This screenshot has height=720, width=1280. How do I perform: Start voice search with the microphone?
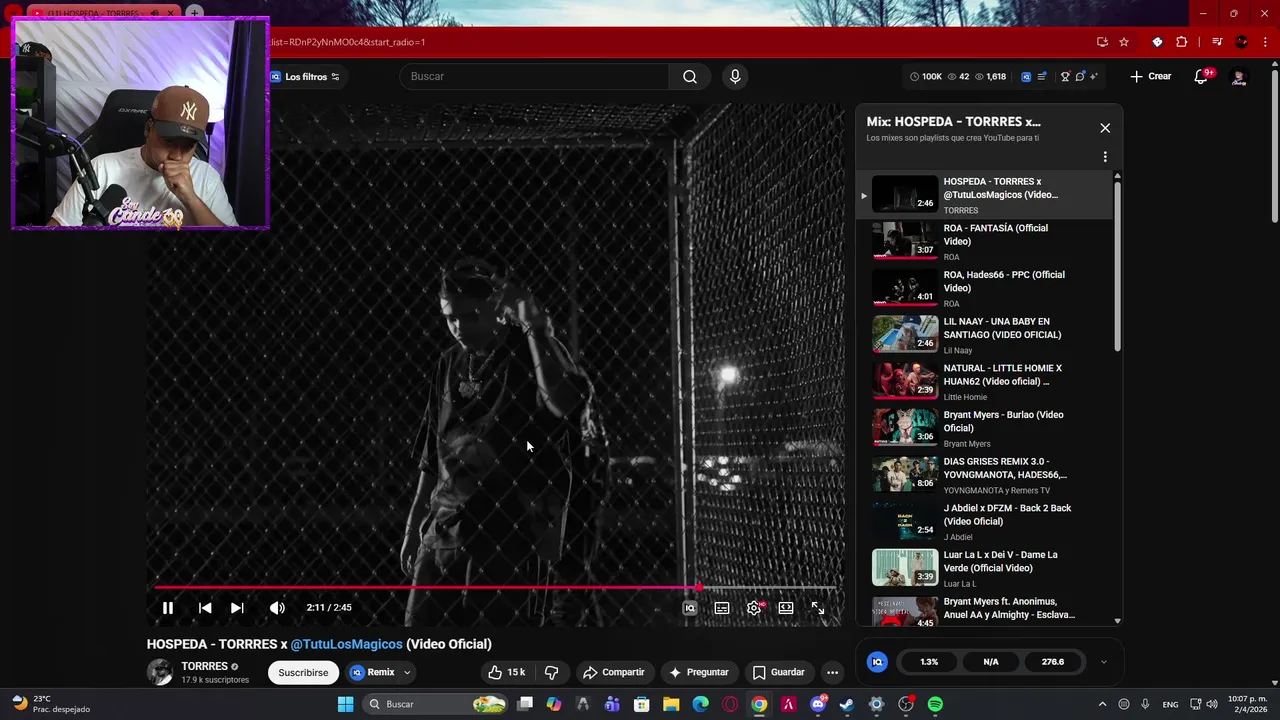[x=735, y=77]
